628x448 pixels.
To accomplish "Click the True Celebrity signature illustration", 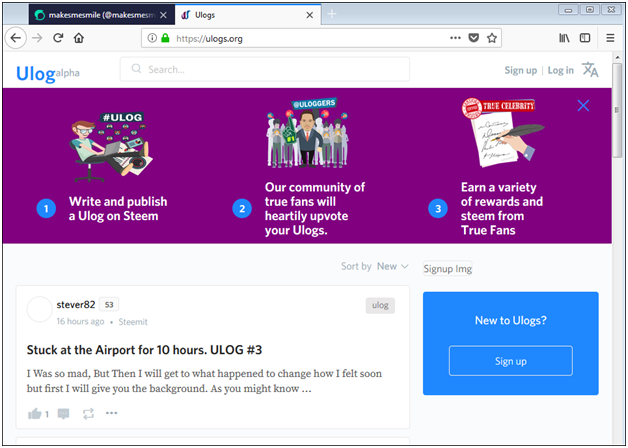I will coord(503,133).
